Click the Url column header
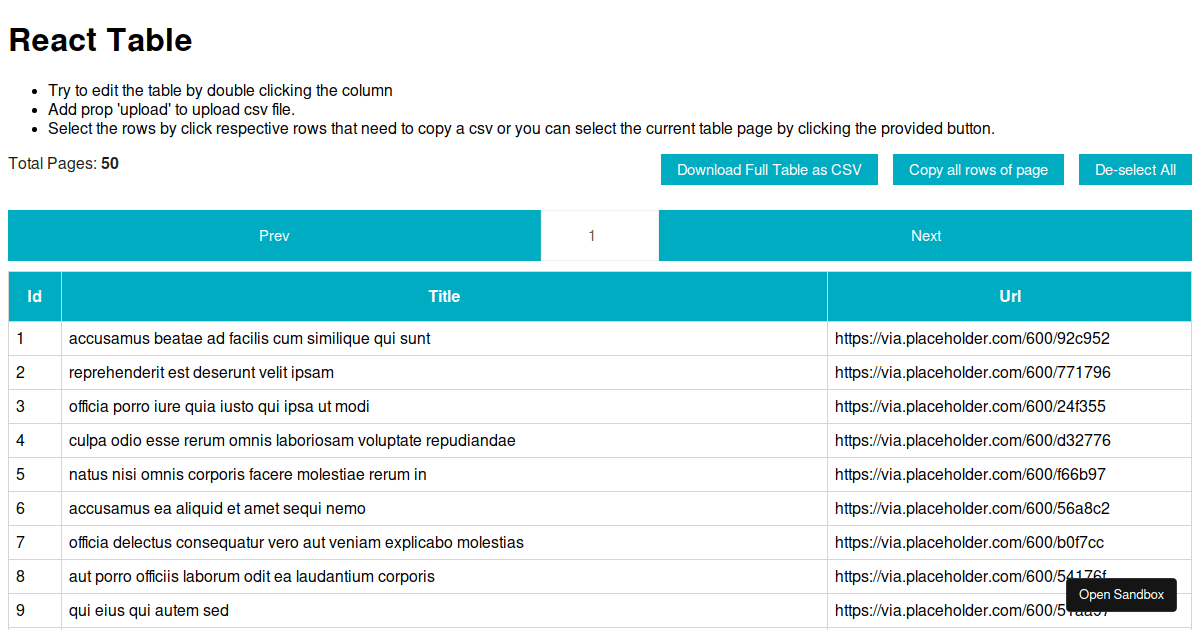 click(1010, 296)
